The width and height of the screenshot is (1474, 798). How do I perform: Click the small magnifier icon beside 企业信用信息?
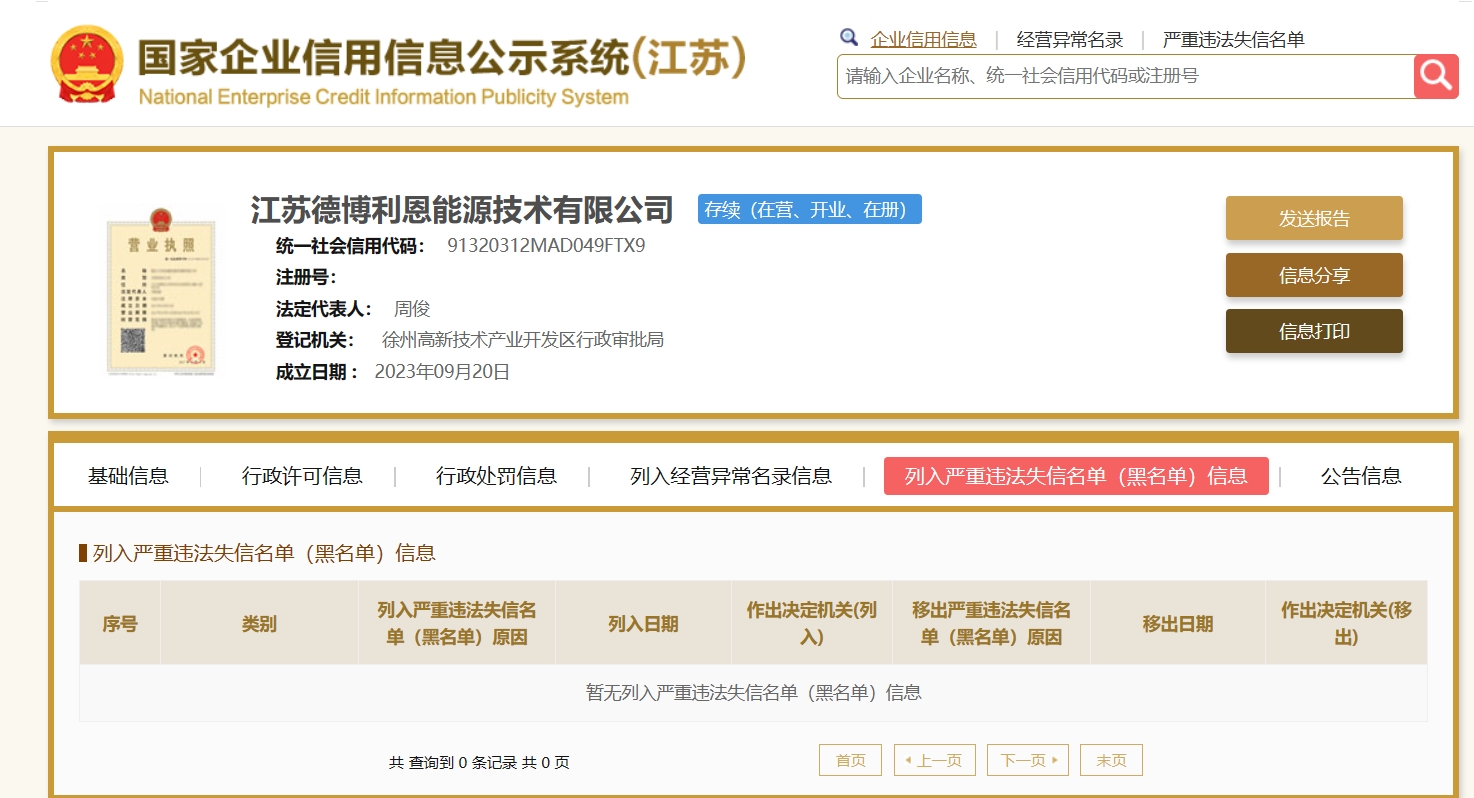pos(849,38)
